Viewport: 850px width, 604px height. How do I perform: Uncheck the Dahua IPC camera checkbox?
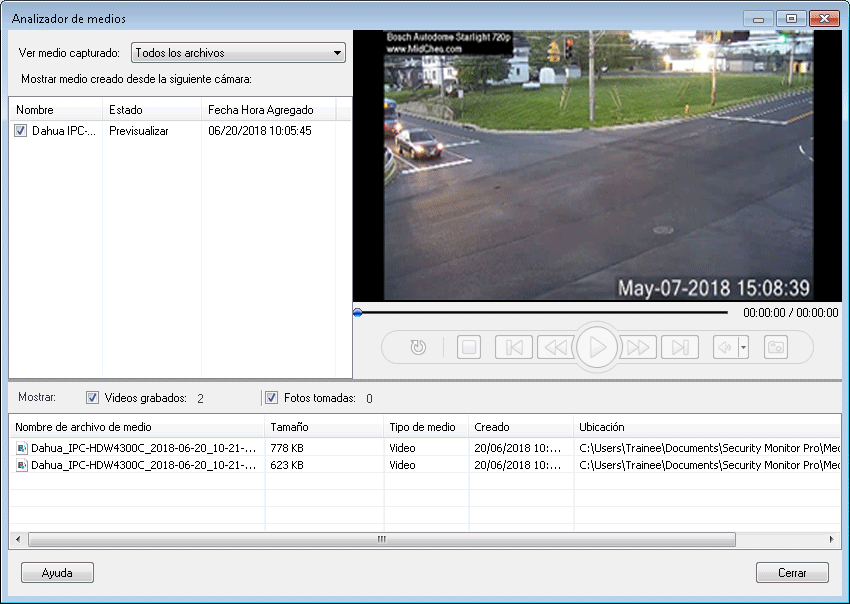point(21,131)
